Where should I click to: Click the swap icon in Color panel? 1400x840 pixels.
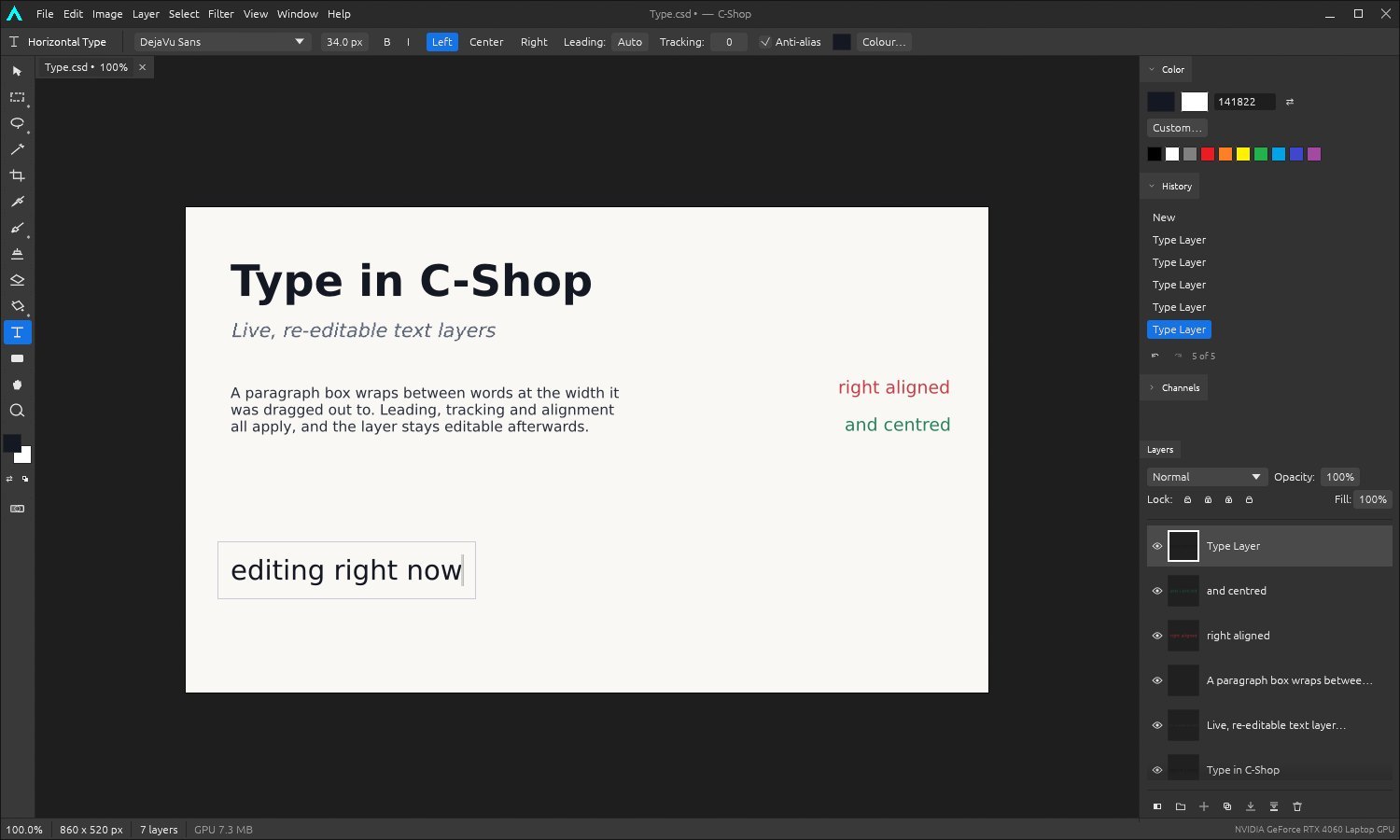[1290, 102]
